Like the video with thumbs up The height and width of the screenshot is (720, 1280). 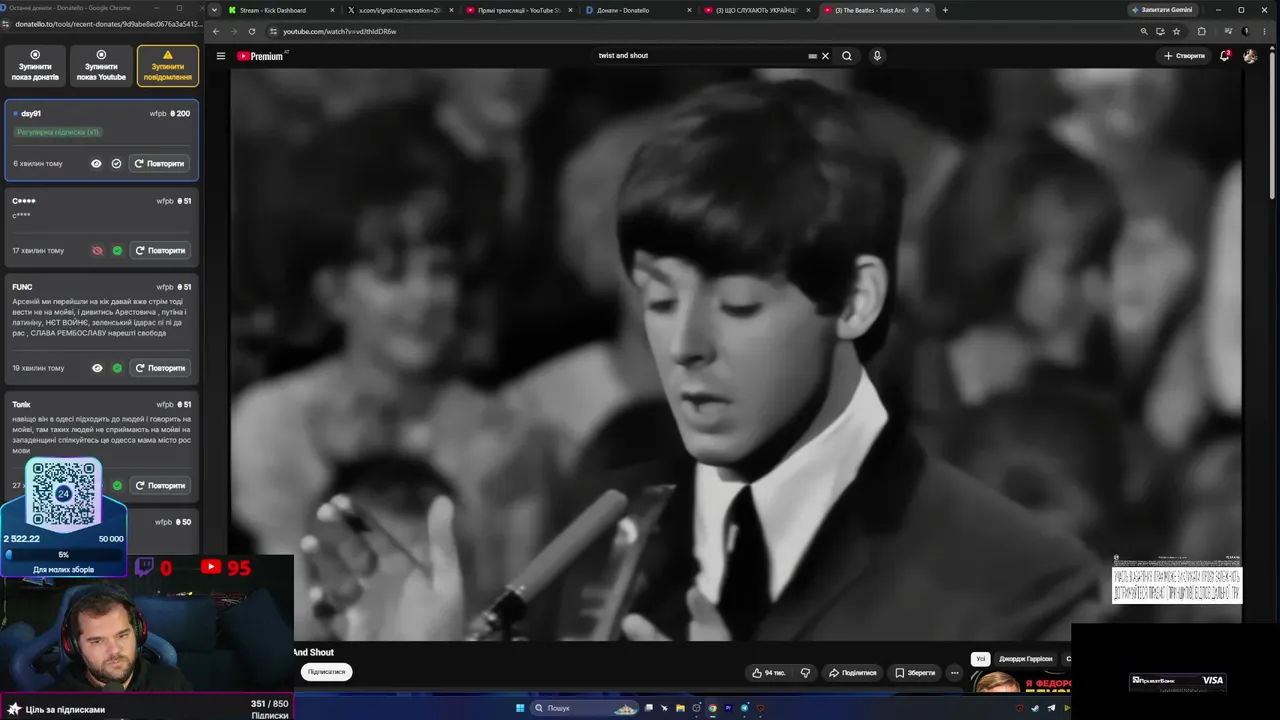point(770,673)
